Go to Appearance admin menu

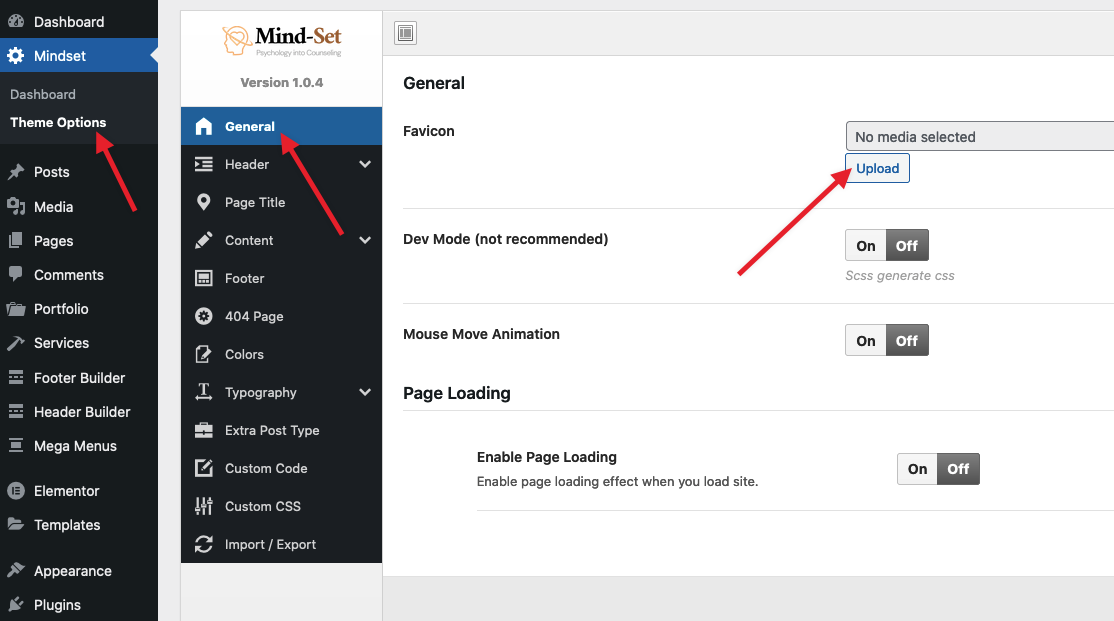click(x=79, y=571)
